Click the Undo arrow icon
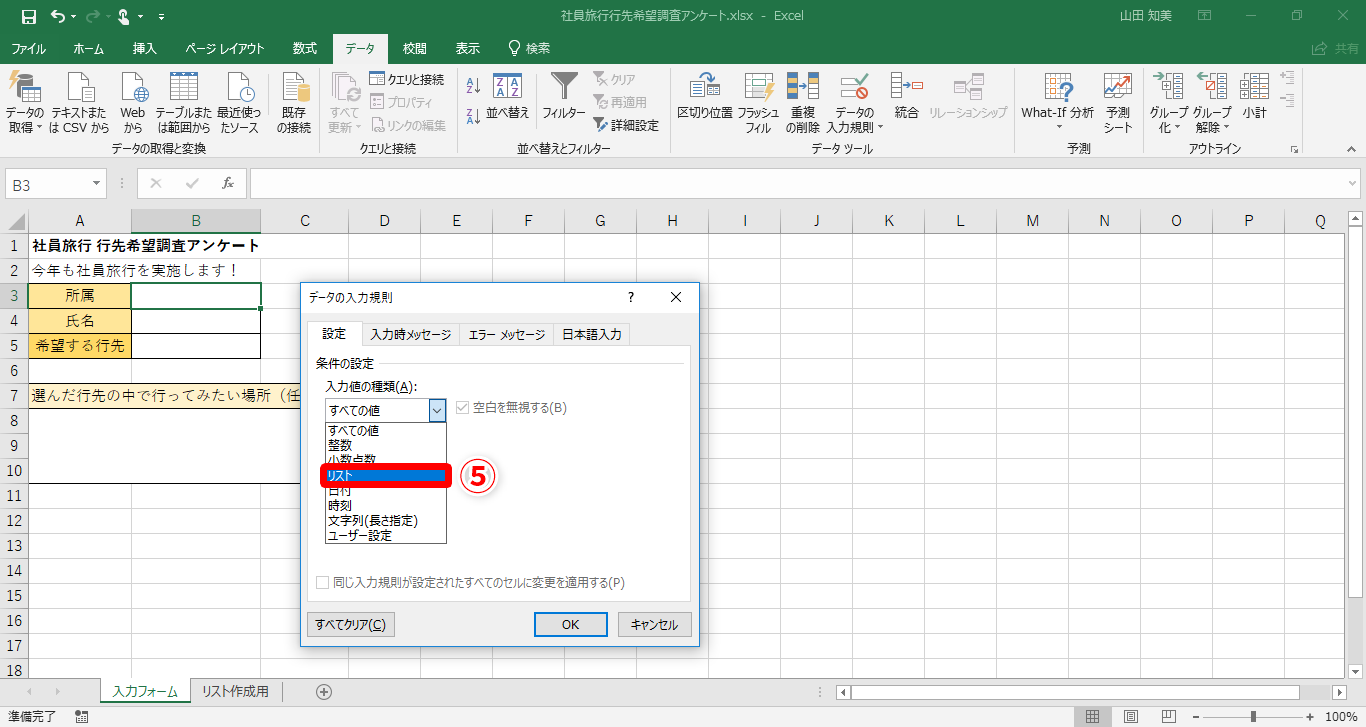Viewport: 1366px width, 727px height. pos(57,16)
